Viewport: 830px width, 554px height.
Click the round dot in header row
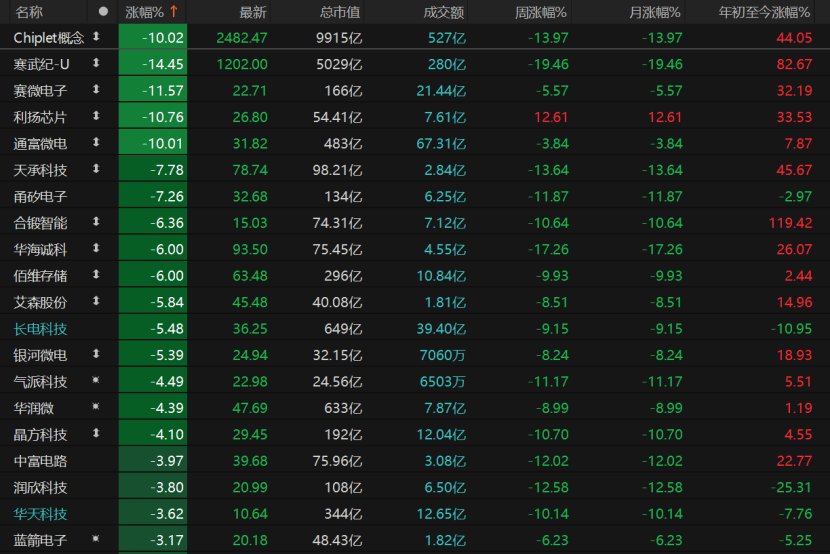103,12
